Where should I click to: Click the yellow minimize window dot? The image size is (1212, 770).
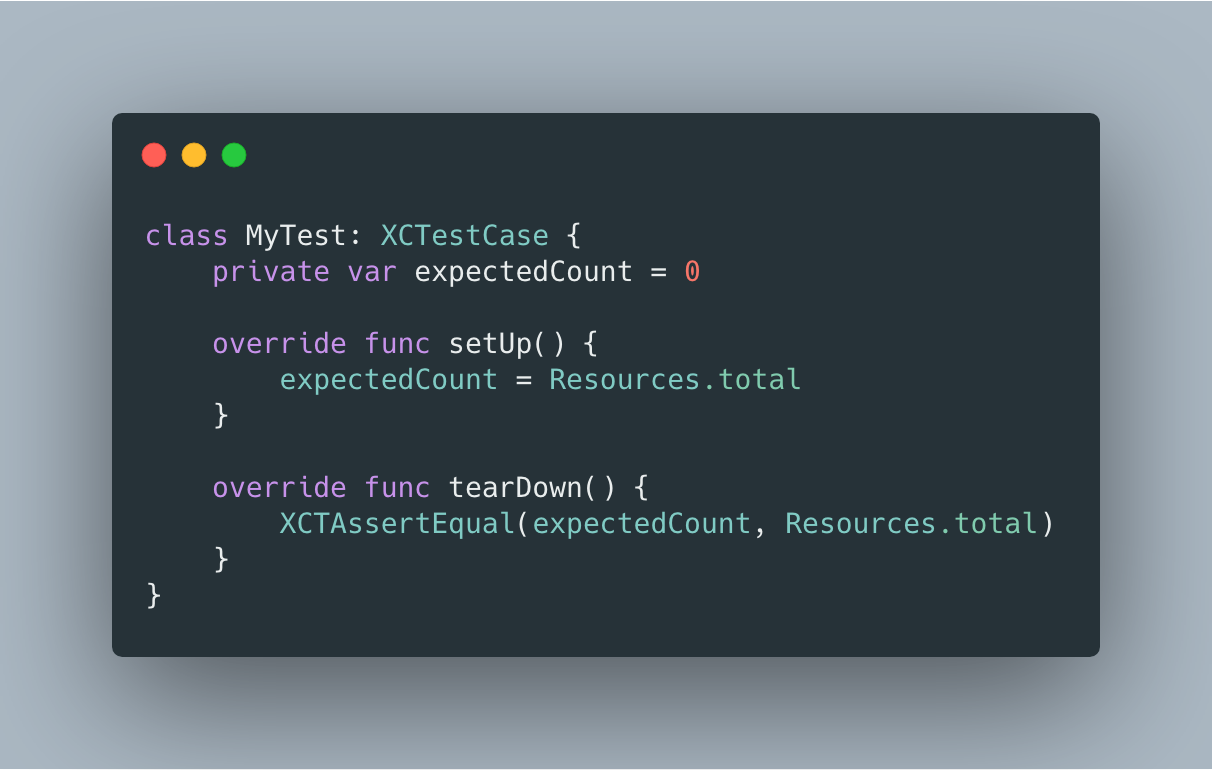pos(194,155)
